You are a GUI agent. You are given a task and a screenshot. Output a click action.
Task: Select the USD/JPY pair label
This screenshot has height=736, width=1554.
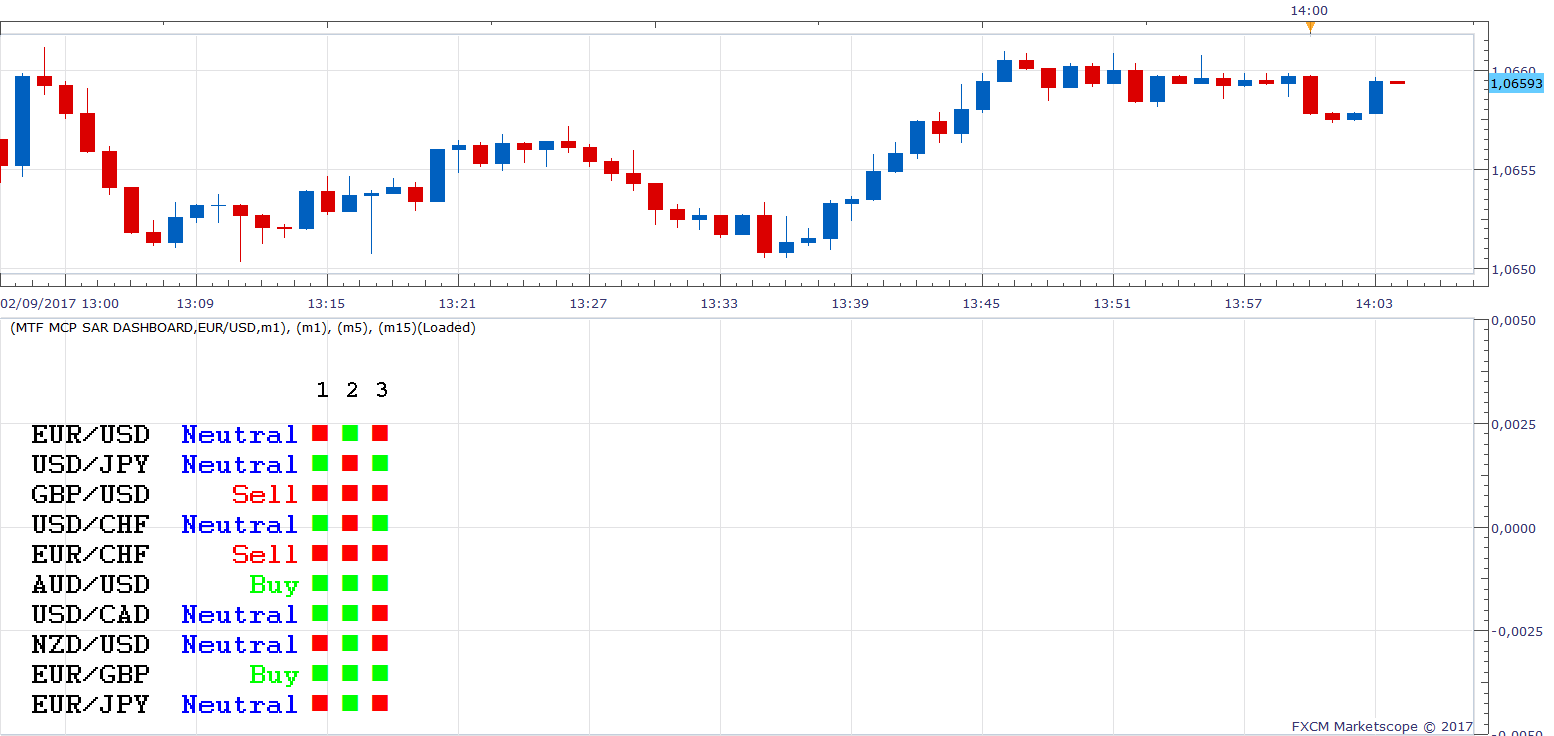point(90,465)
